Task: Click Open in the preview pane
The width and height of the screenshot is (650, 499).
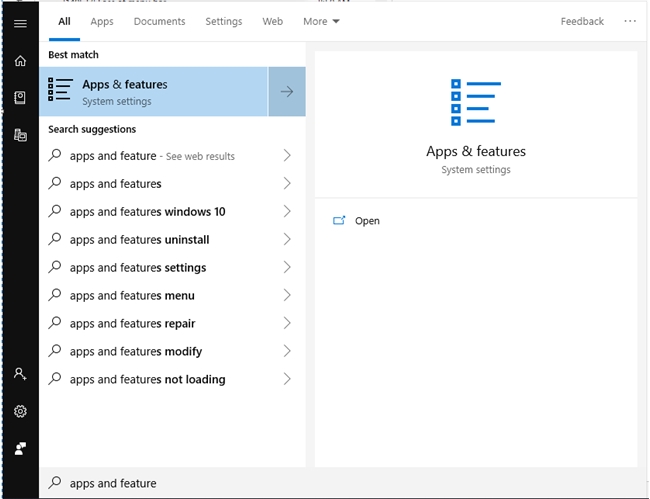Action: pyautogui.click(x=367, y=220)
